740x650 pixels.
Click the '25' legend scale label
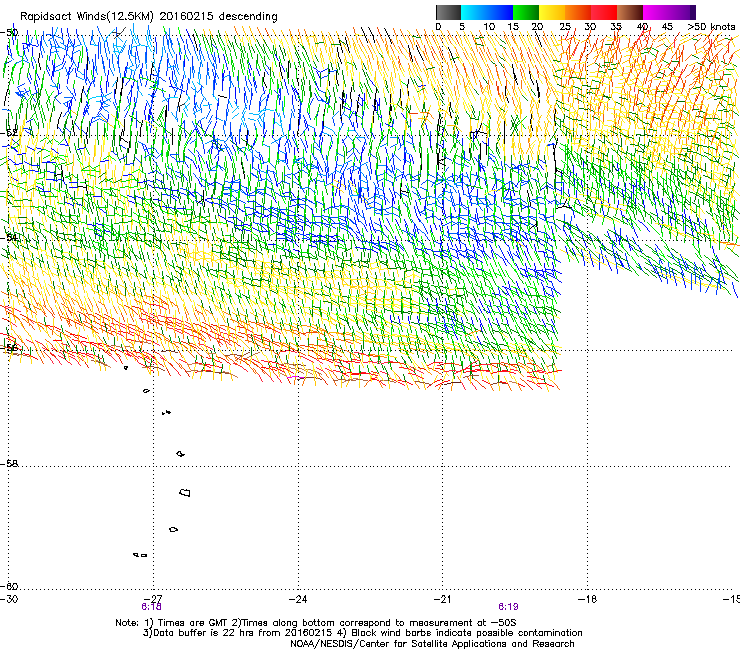565,27
